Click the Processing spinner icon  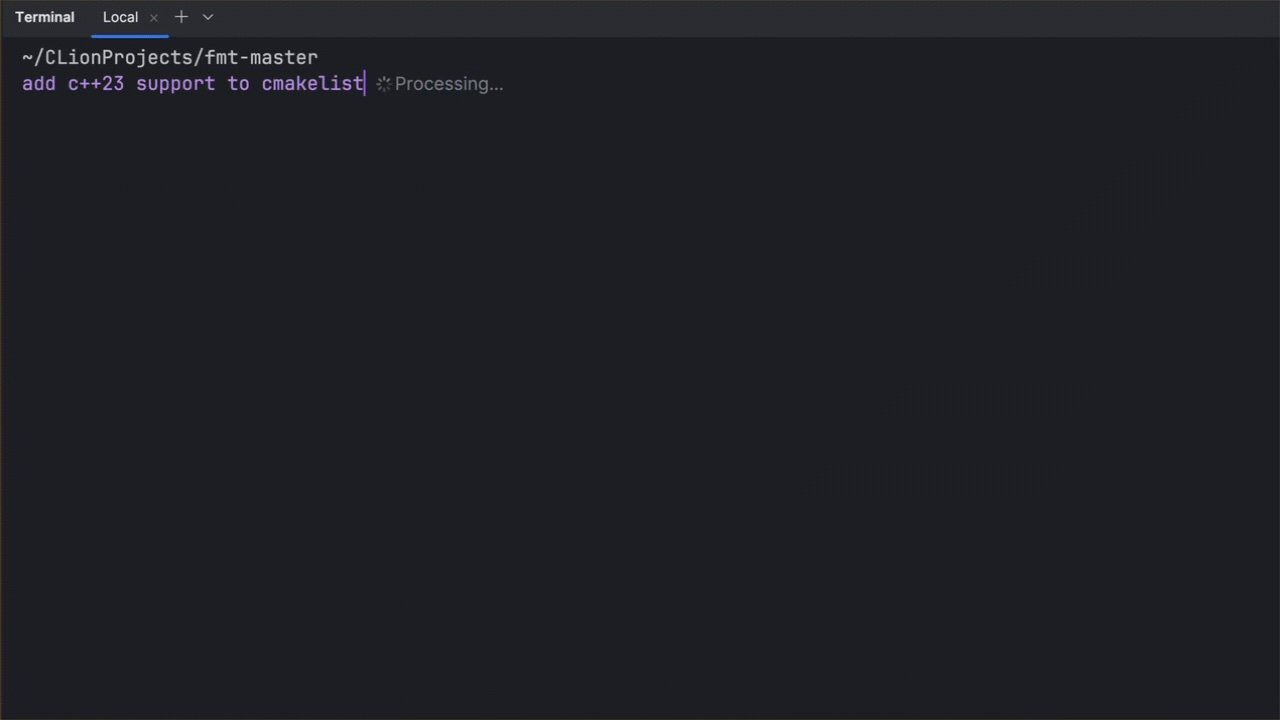pyautogui.click(x=383, y=84)
